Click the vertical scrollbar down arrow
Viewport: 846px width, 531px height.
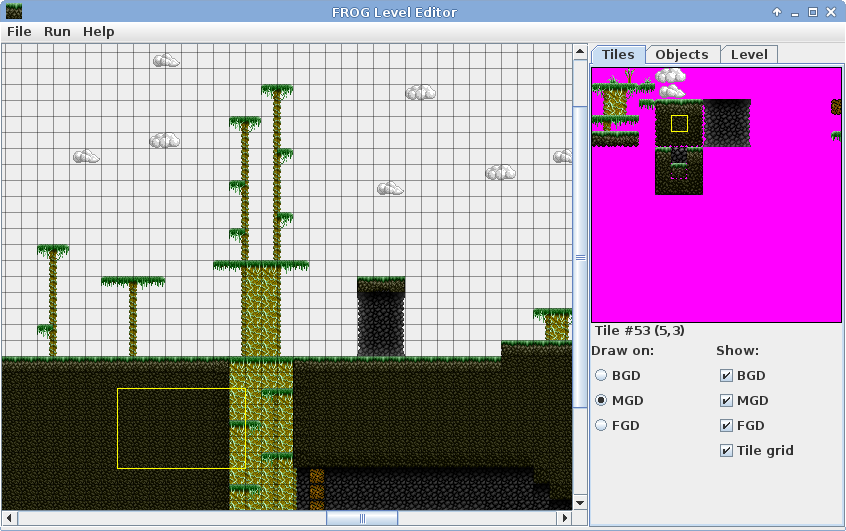580,502
